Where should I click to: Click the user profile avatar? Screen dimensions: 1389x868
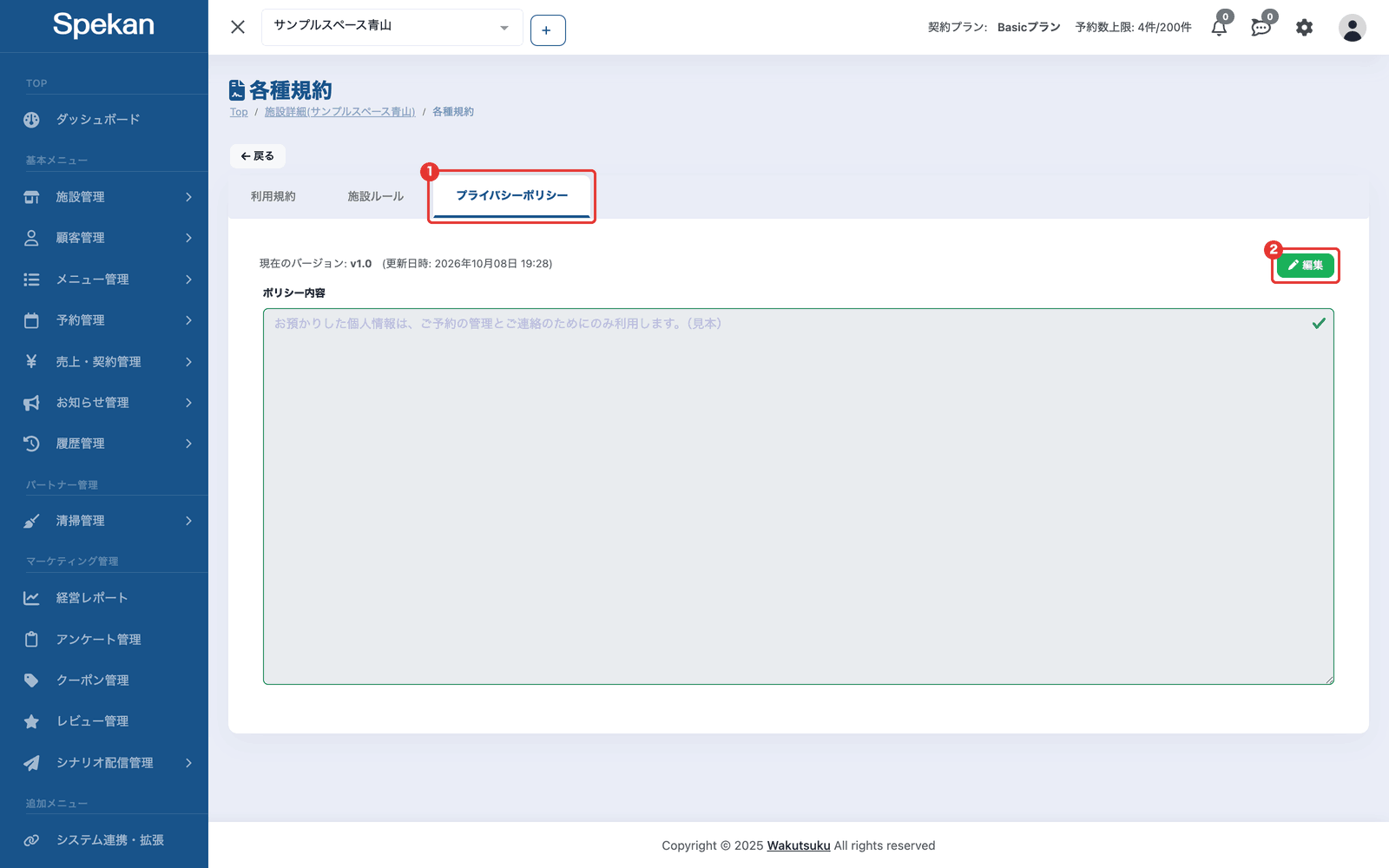(x=1352, y=28)
